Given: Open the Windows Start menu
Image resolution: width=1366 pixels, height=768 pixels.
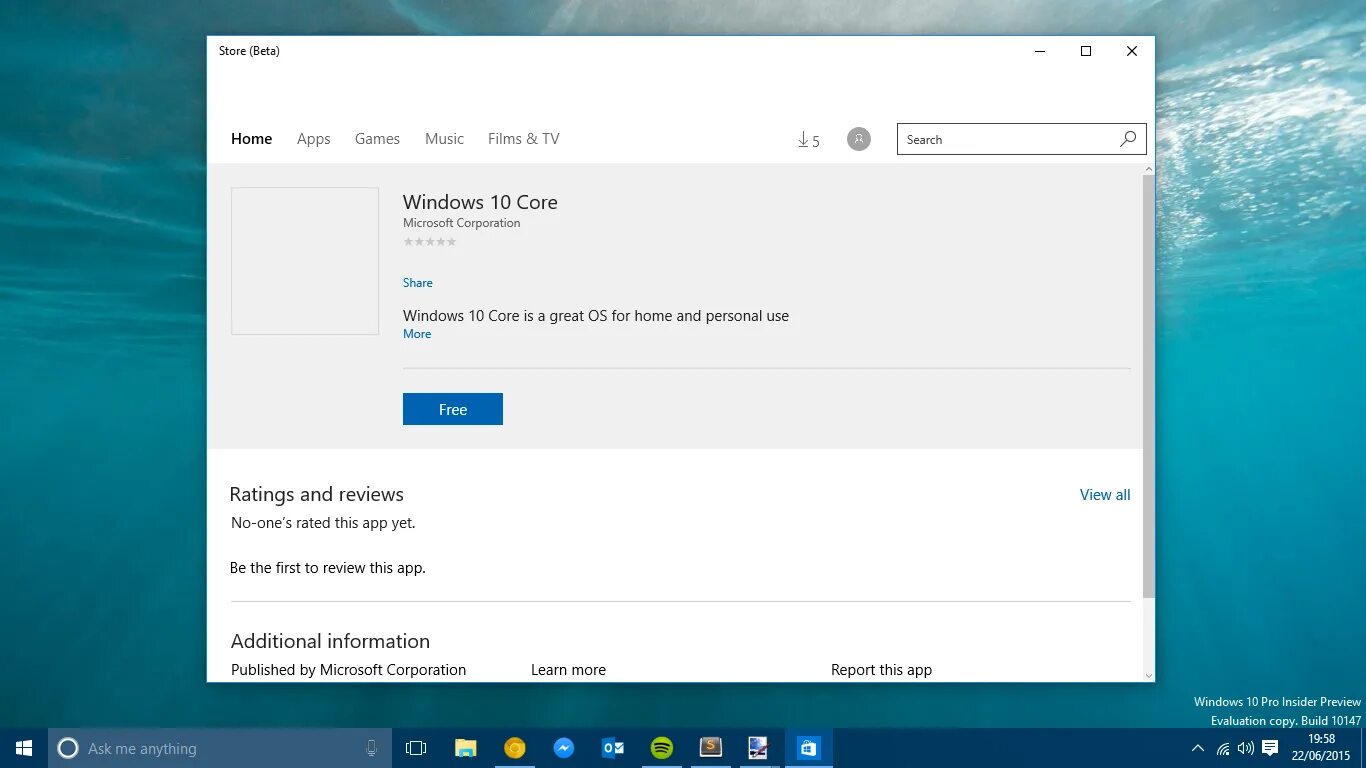Looking at the screenshot, I should pyautogui.click(x=24, y=748).
